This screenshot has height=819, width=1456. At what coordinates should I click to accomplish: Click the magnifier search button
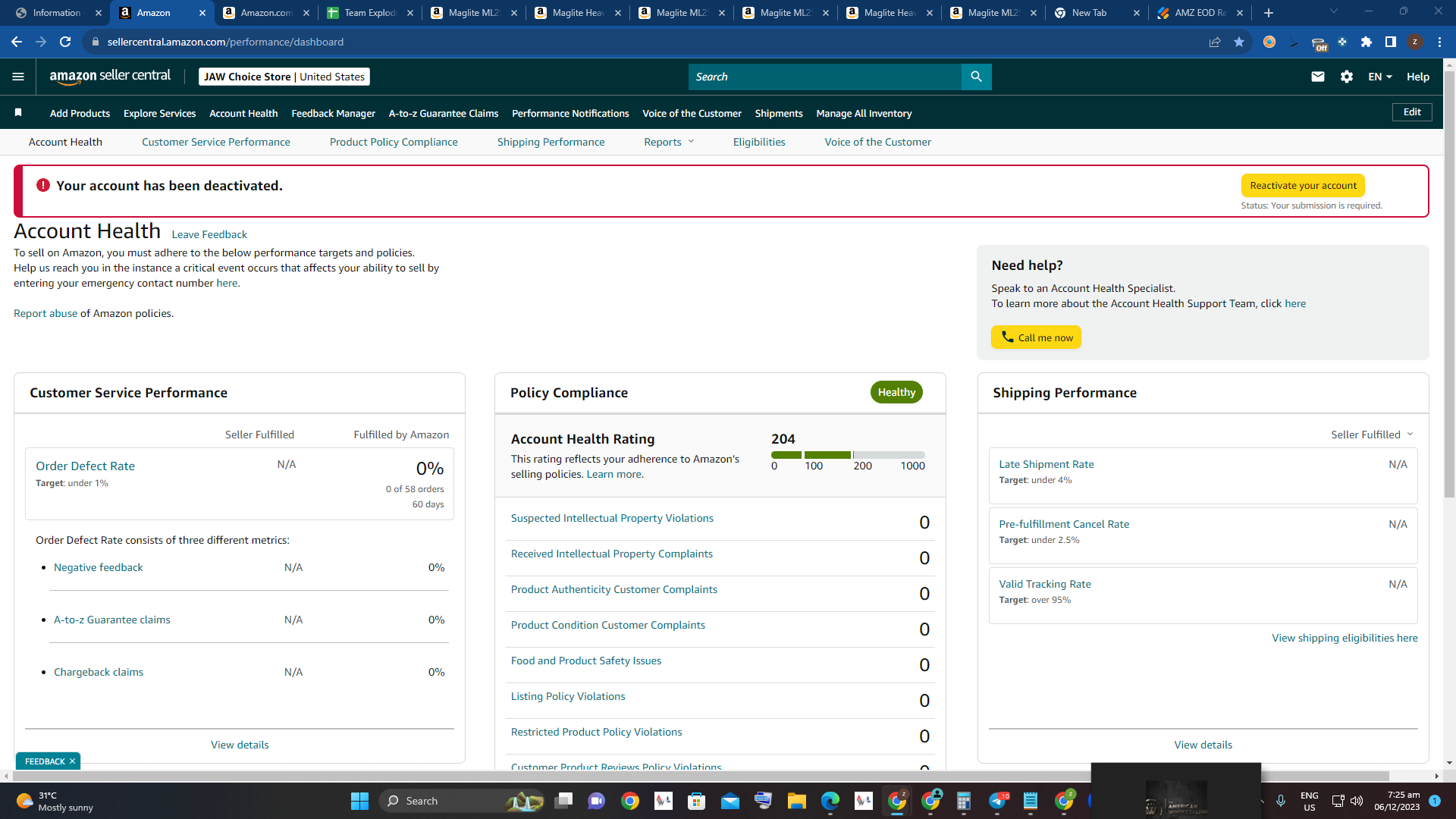[976, 77]
